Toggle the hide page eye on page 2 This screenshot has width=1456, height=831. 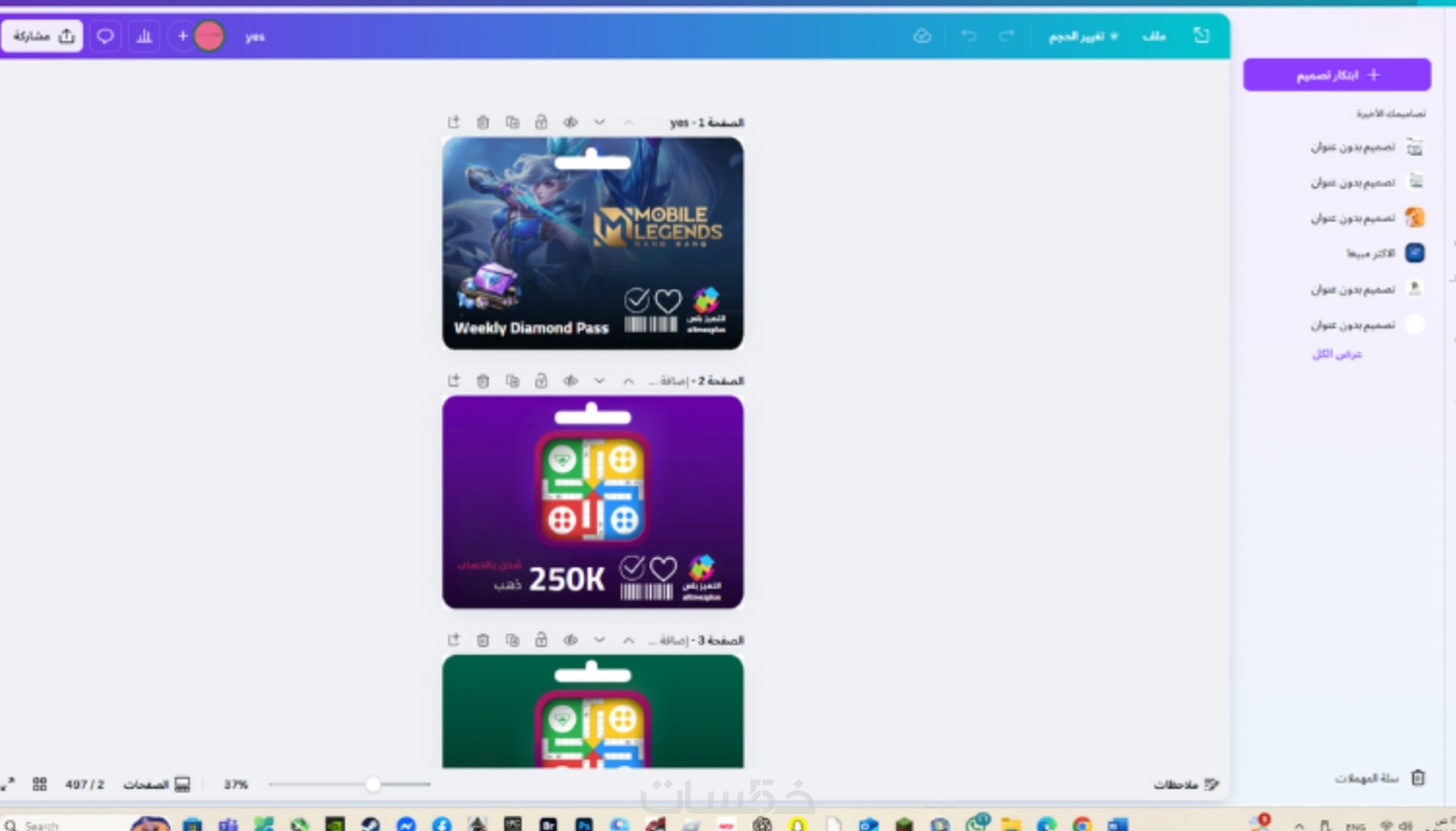point(570,380)
